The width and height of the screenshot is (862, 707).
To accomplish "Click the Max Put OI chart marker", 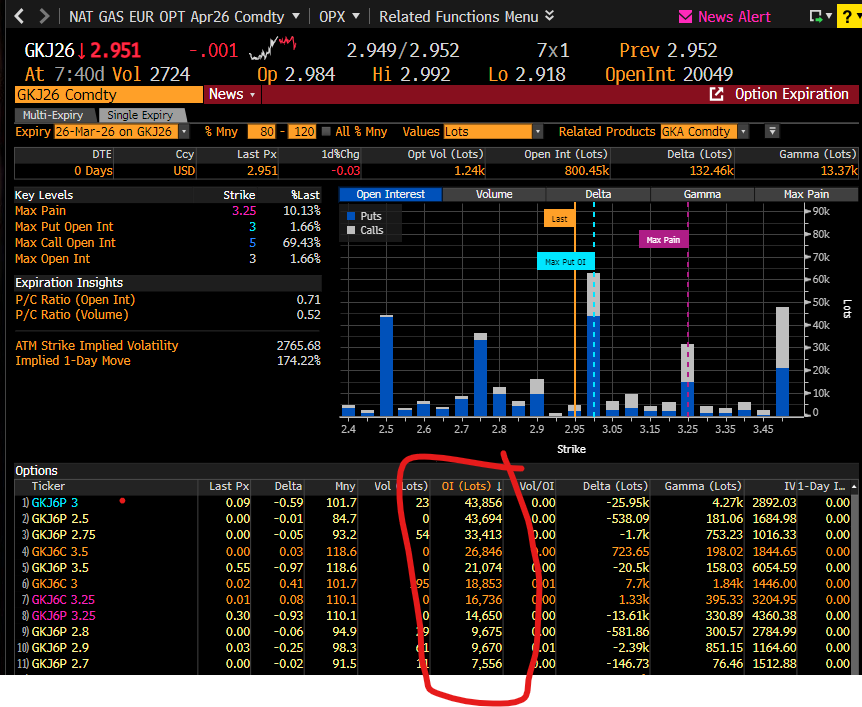I will 565,262.
